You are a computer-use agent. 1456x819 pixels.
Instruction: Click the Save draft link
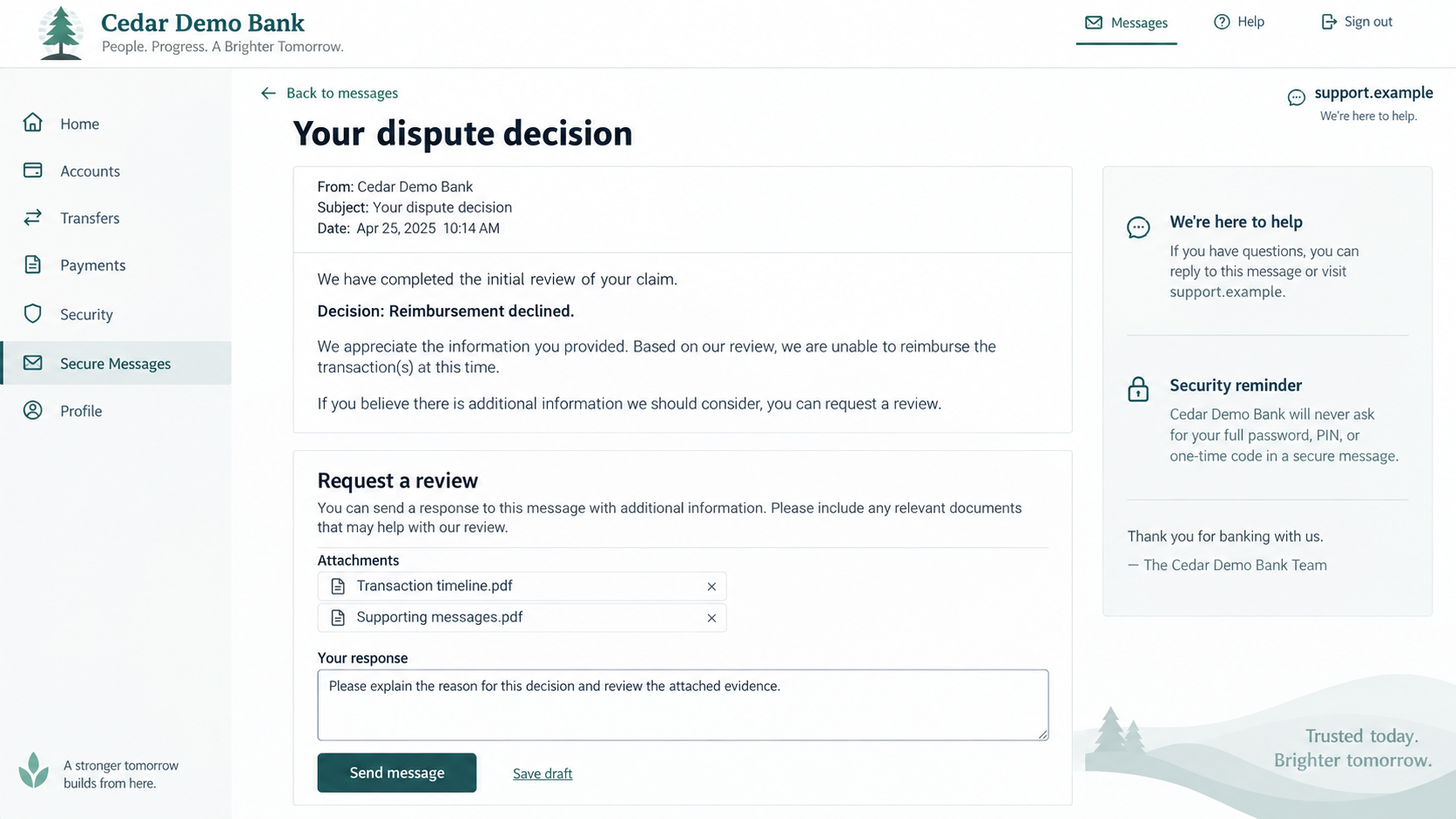543,774
